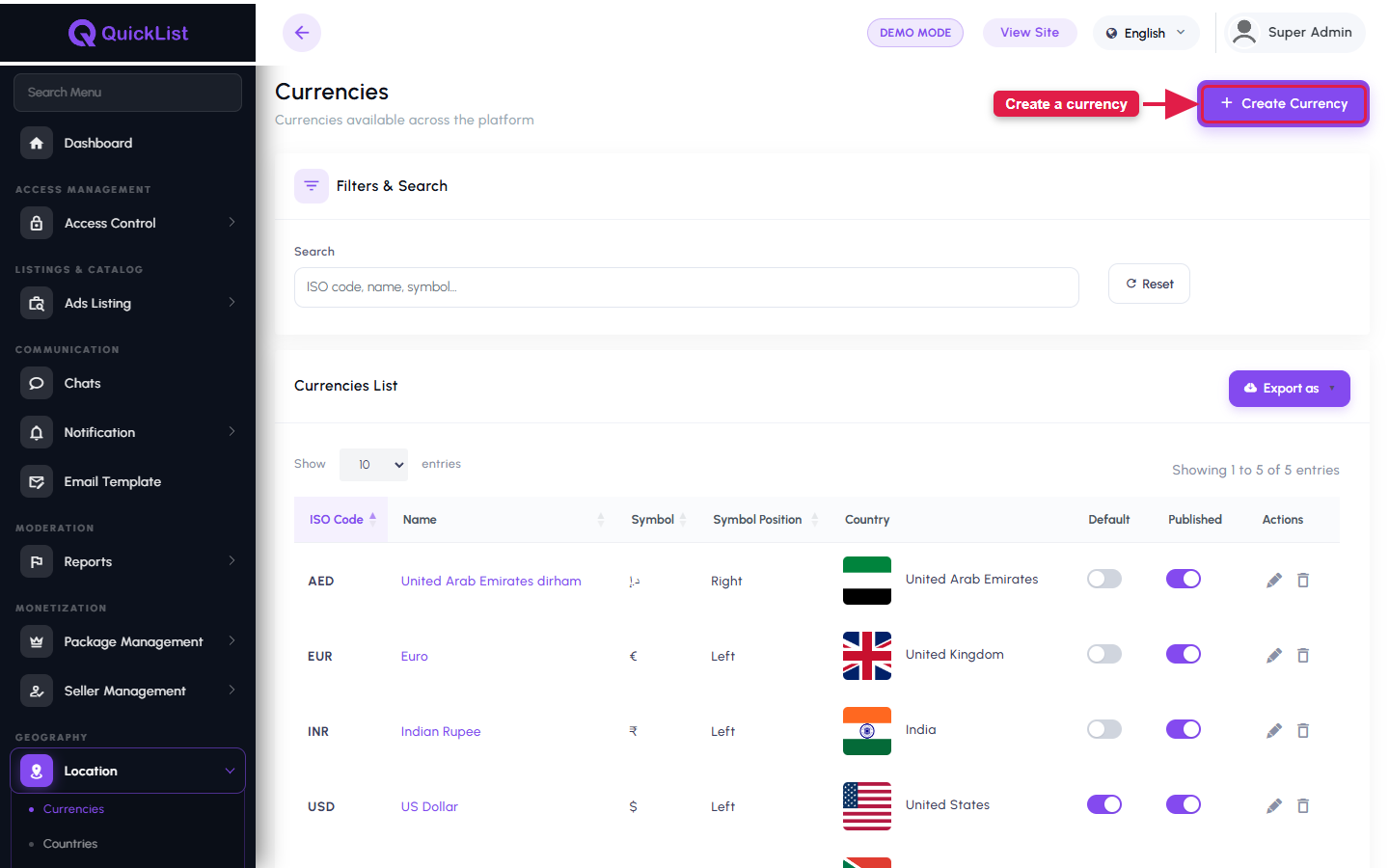The width and height of the screenshot is (1389, 868).
Task: Click the Create Currency button
Action: pos(1283,103)
